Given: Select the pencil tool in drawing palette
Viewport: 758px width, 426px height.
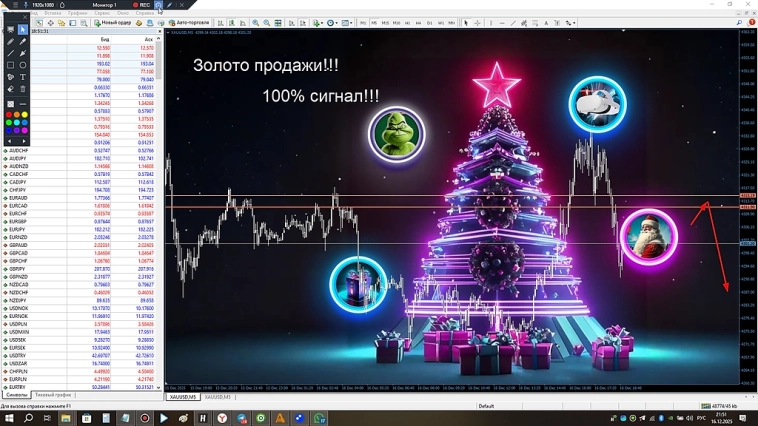Looking at the screenshot, I should (x=11, y=42).
